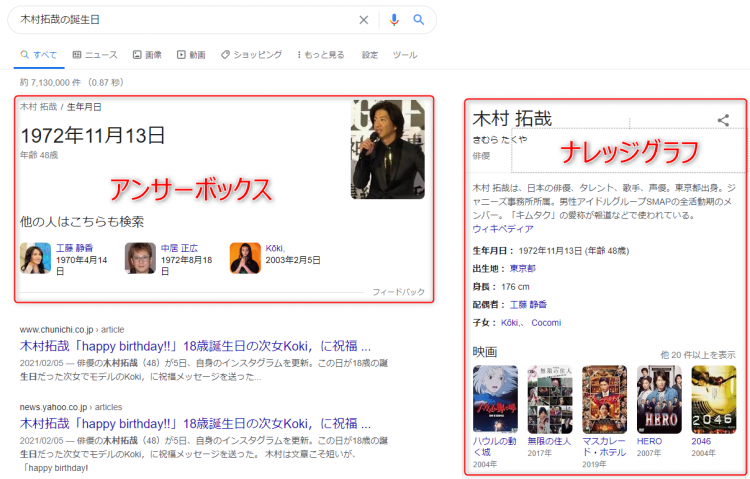Viewport: 750px width, 479px height.
Task: Click the 木村 拓哉 / 生年月日 breadcrumb text
Action: tap(60, 107)
